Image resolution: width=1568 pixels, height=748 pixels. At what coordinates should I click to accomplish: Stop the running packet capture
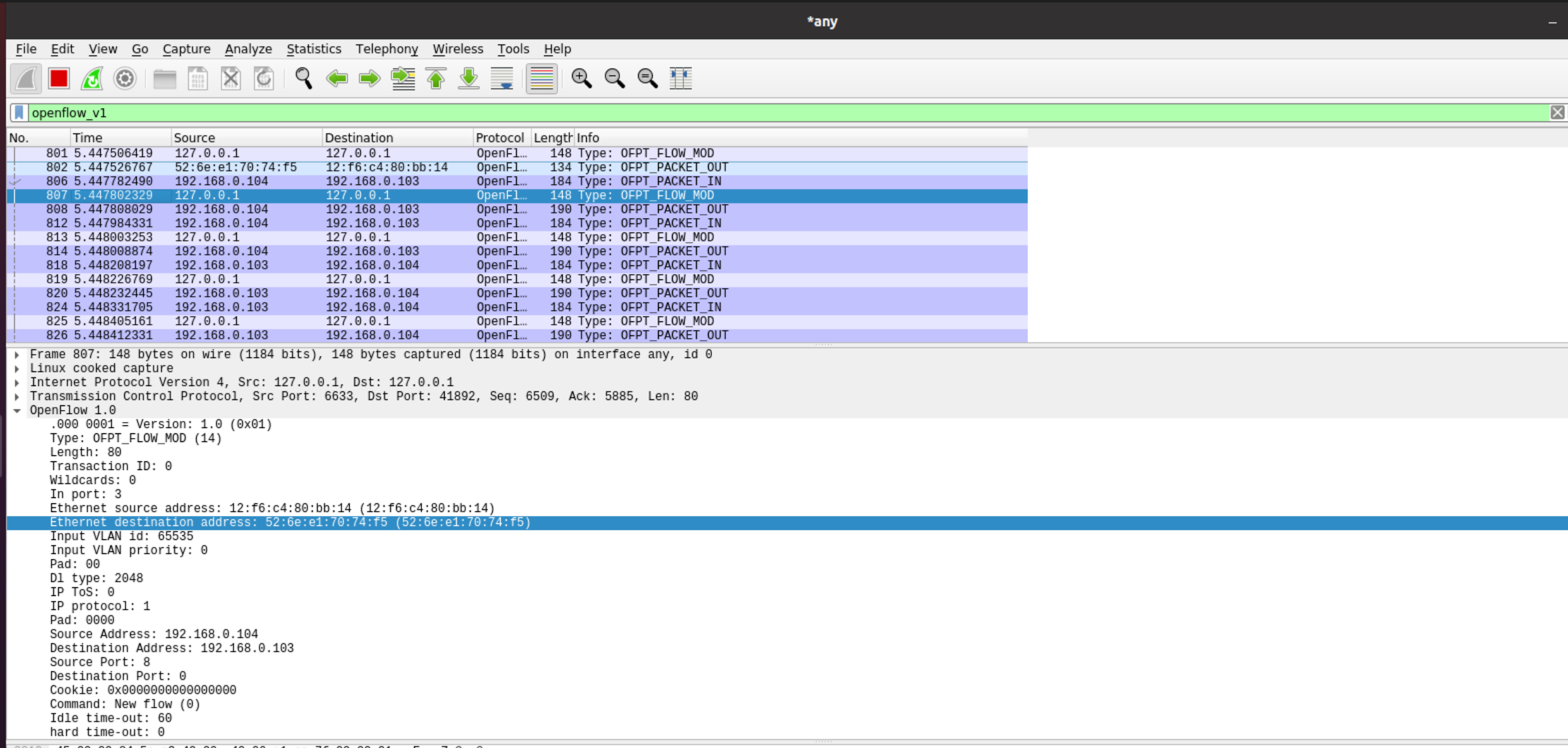[59, 79]
